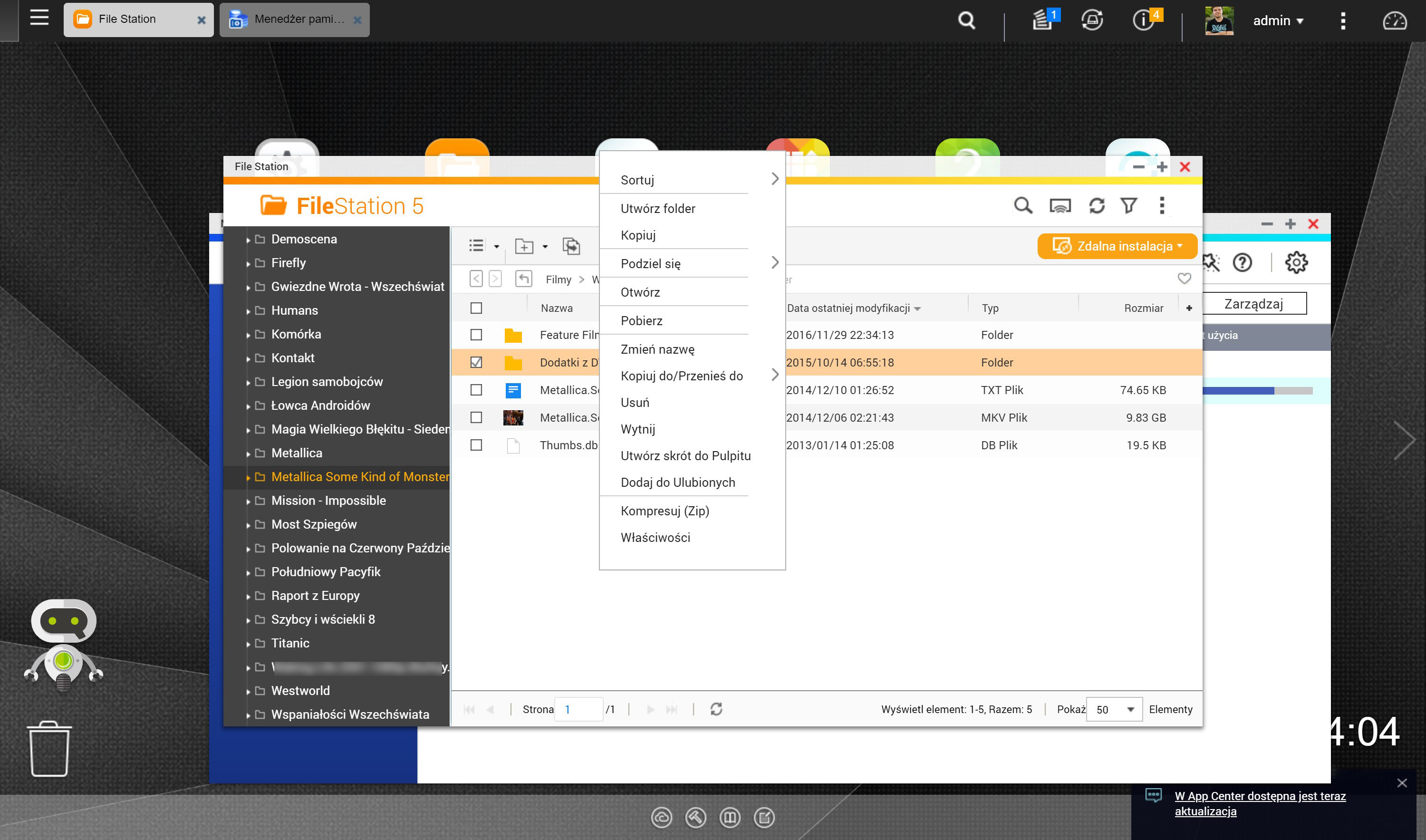The height and width of the screenshot is (840, 1426).
Task: Expand the Metallica Some Kind of Monster arrow
Action: [248, 478]
